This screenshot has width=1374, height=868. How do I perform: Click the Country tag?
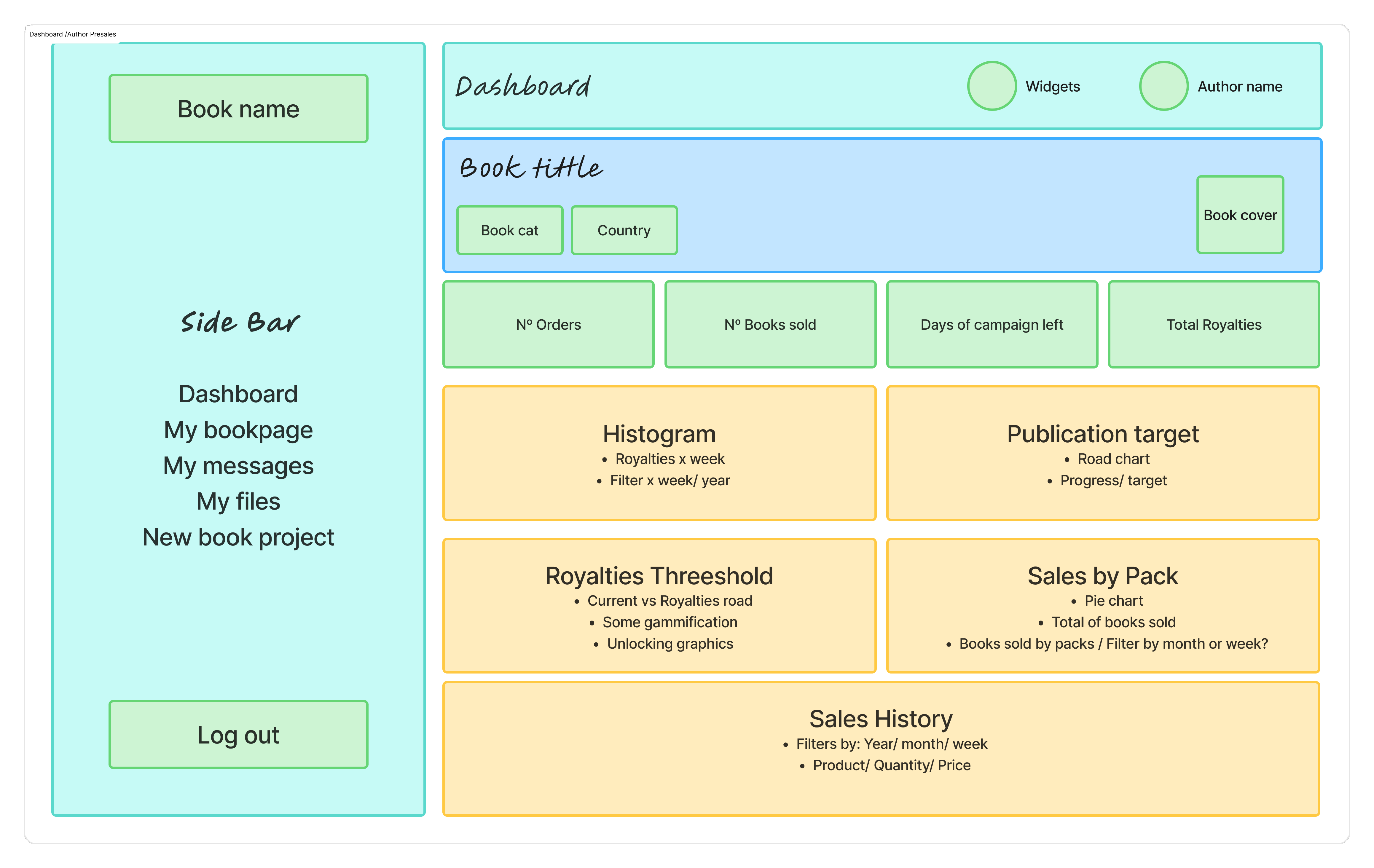pyautogui.click(x=624, y=230)
